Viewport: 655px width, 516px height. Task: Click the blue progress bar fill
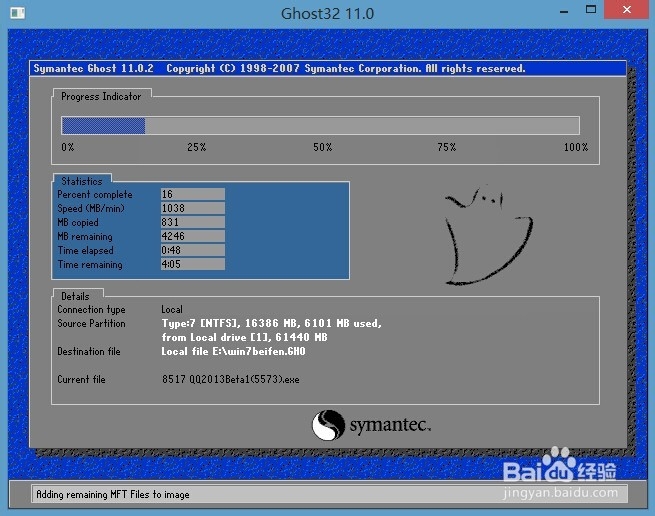click(x=103, y=126)
